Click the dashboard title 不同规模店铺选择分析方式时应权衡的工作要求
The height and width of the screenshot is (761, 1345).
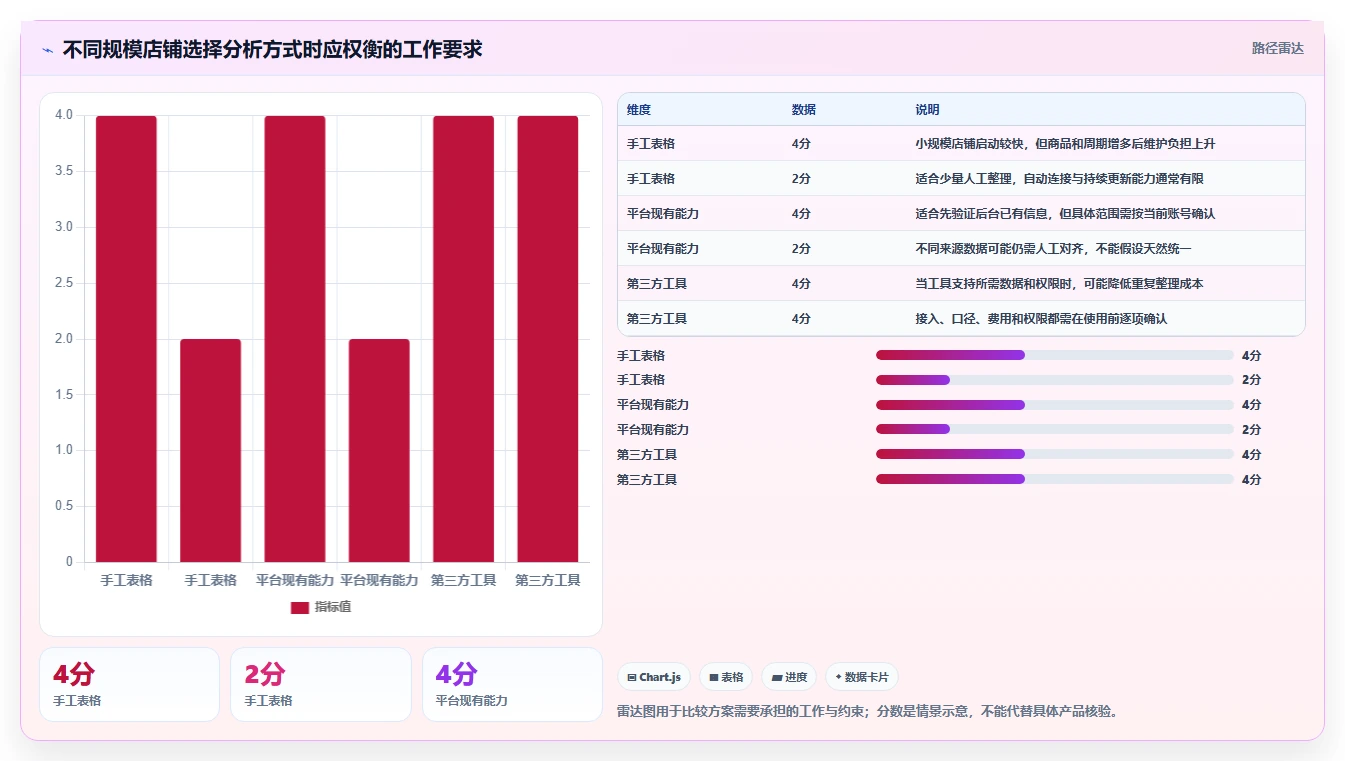pos(273,49)
